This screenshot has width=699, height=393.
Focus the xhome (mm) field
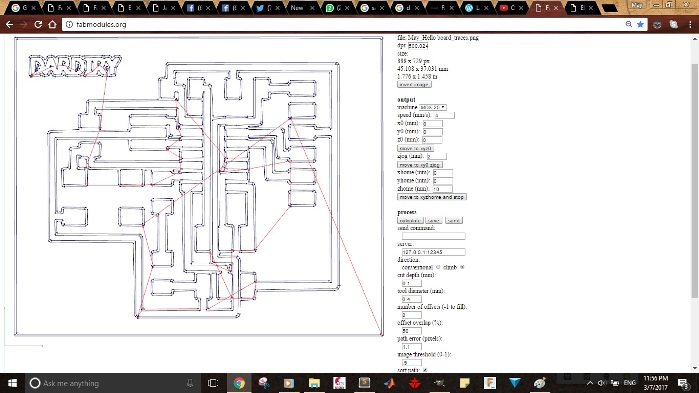[x=443, y=172]
